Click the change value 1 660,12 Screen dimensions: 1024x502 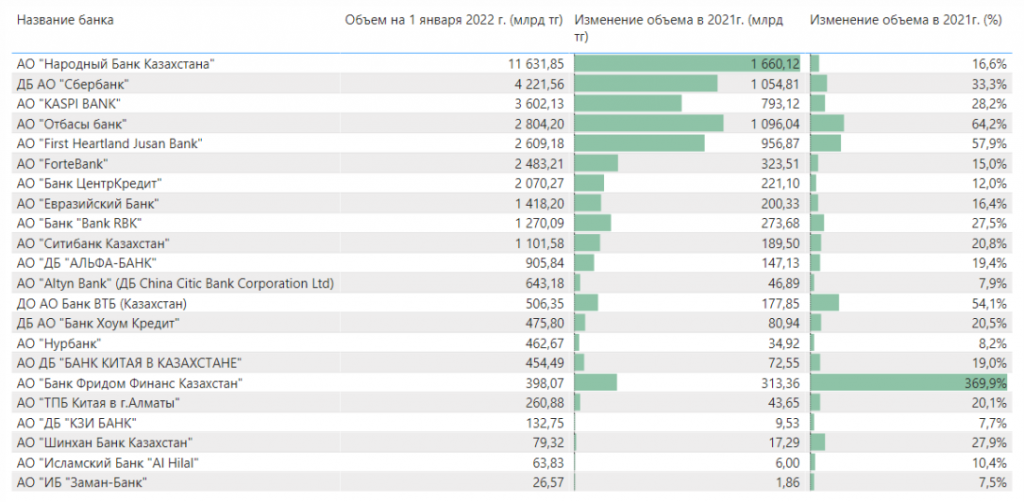pos(775,64)
